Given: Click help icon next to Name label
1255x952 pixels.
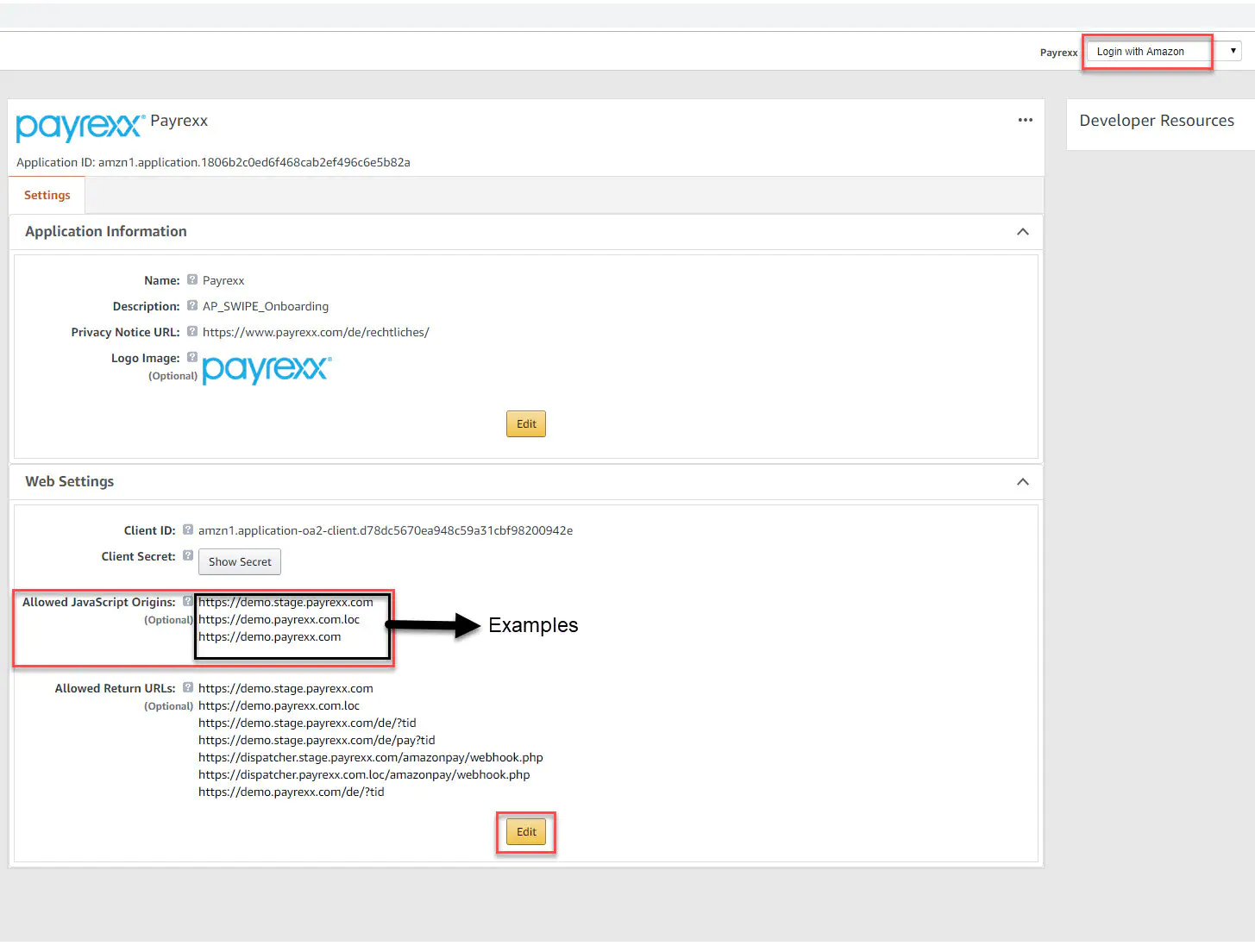Looking at the screenshot, I should tap(192, 279).
